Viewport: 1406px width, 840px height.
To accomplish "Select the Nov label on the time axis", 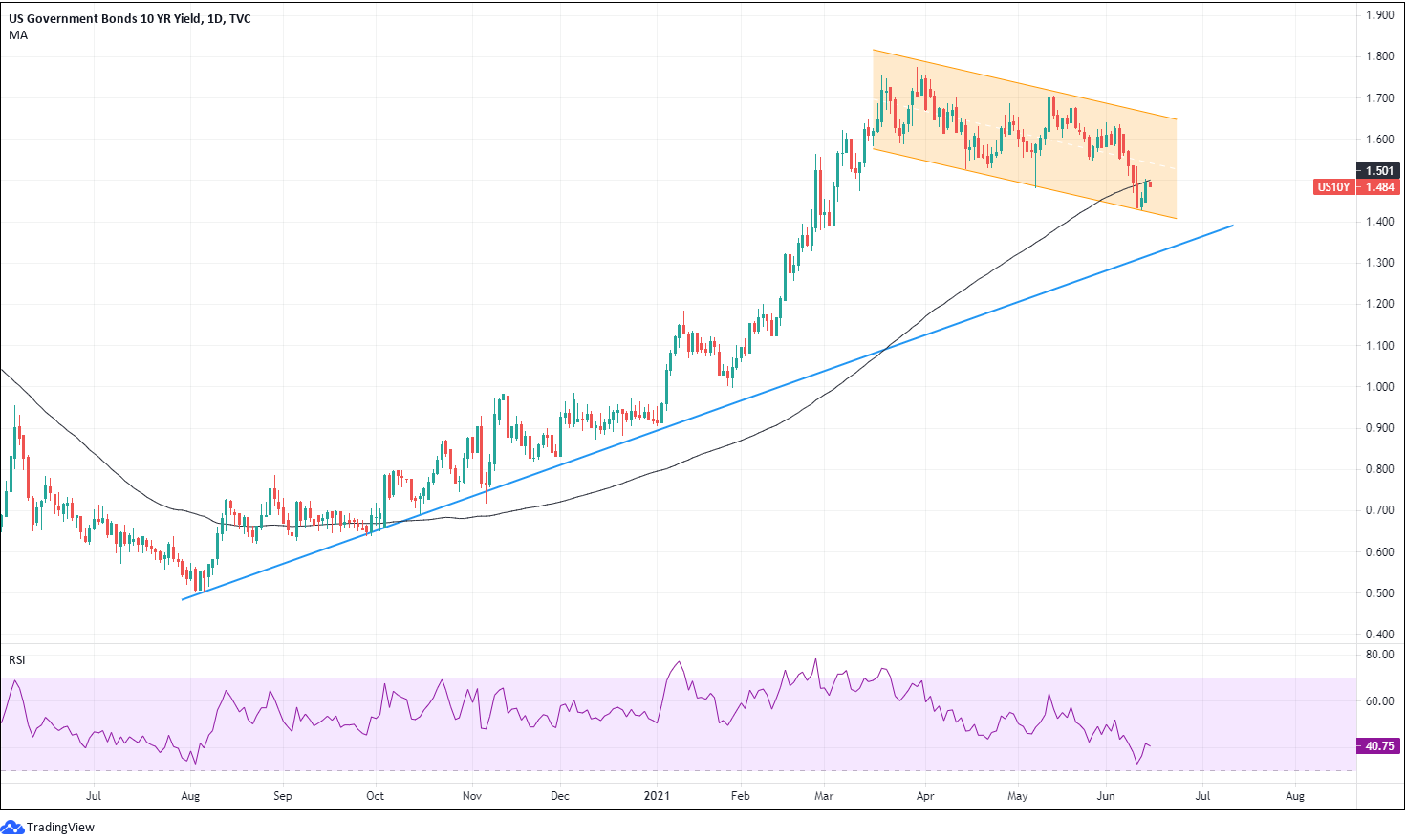I will pyautogui.click(x=471, y=795).
